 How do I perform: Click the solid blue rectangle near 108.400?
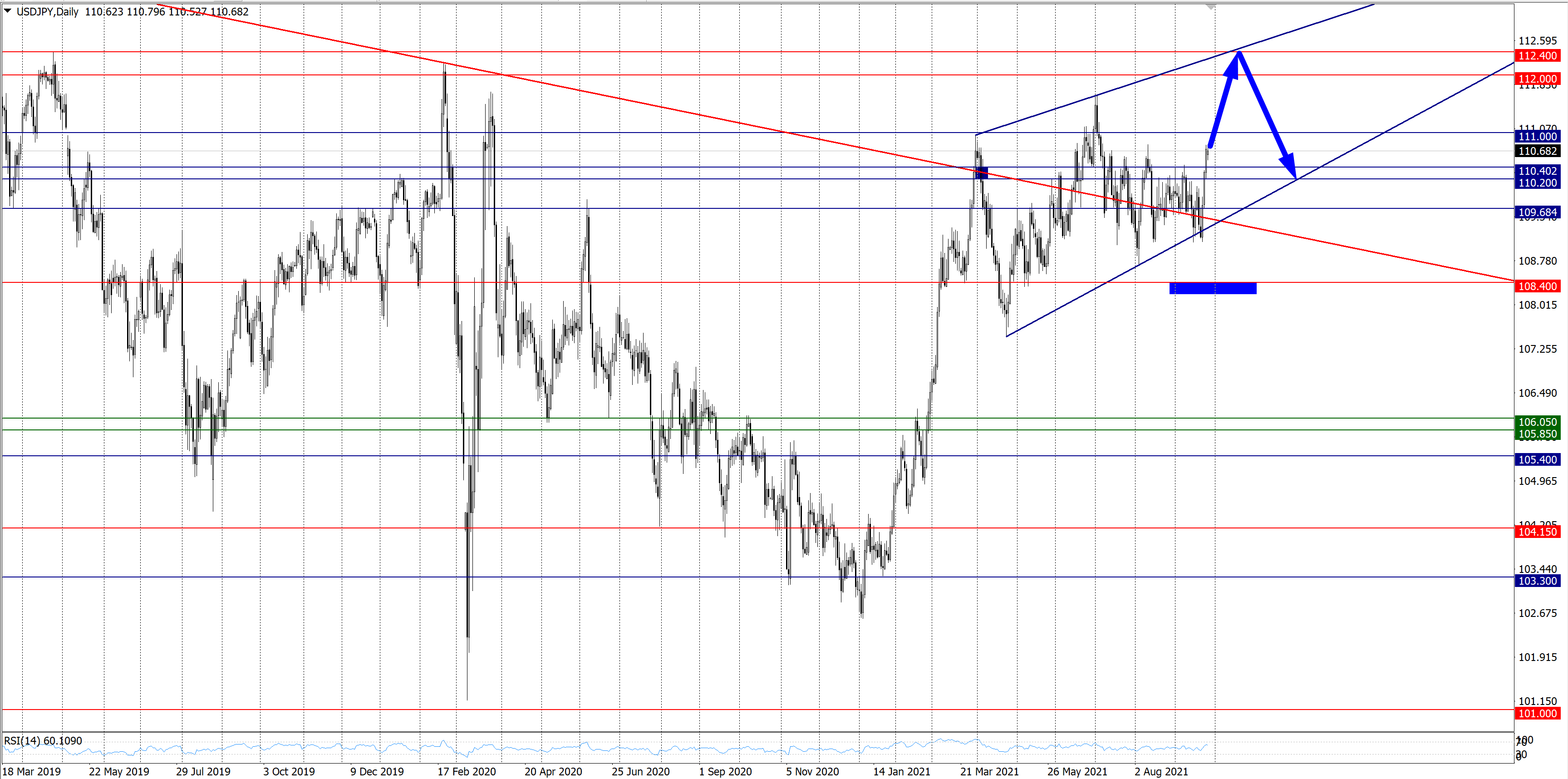[1213, 288]
